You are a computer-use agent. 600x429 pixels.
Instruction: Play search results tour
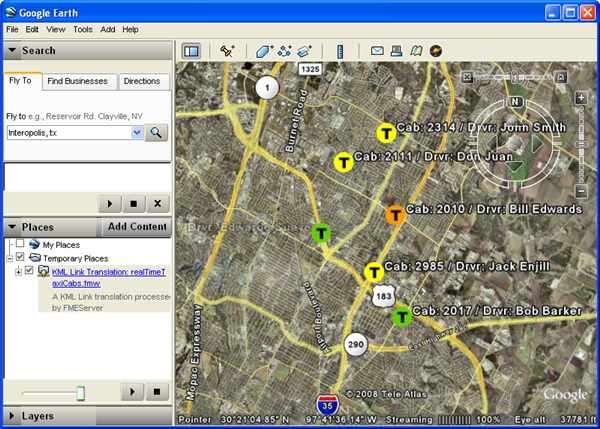[110, 204]
